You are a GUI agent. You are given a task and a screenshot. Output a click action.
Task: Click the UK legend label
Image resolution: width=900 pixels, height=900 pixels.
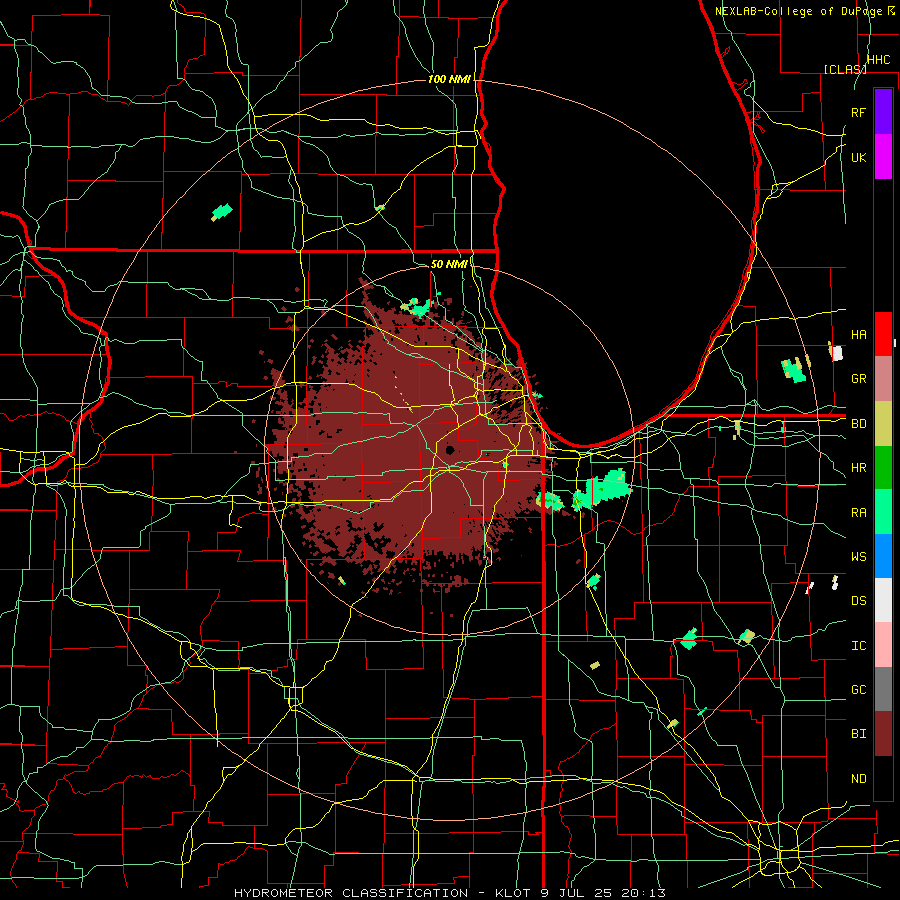[x=859, y=157]
